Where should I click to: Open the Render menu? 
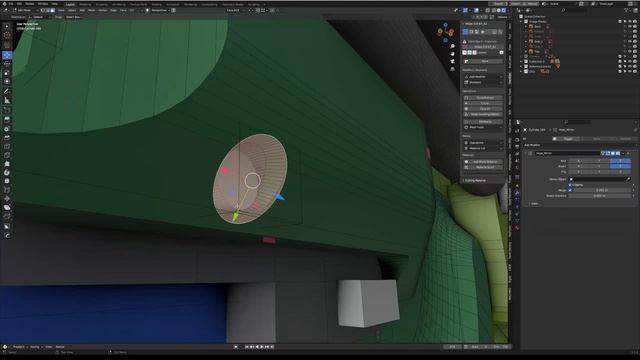(x=30, y=4)
